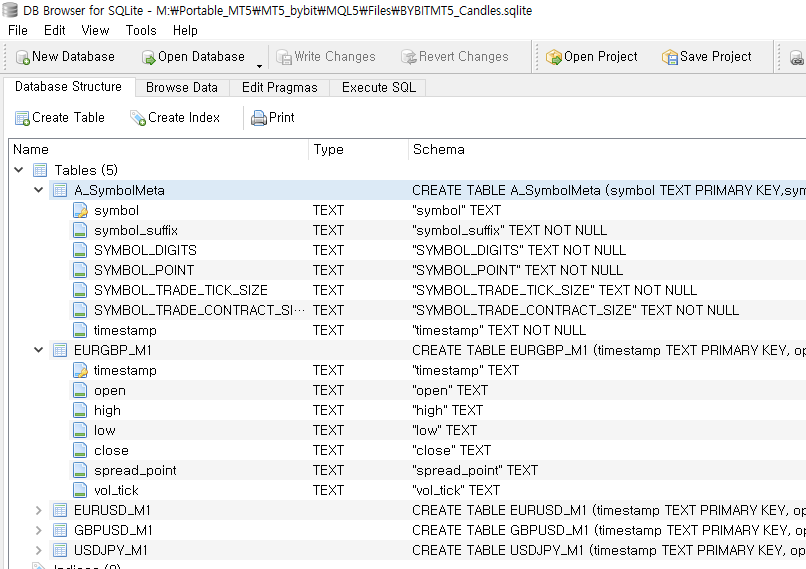Viewport: 806px width, 569px height.
Task: Click the symbol_suffix field icon
Action: click(80, 230)
